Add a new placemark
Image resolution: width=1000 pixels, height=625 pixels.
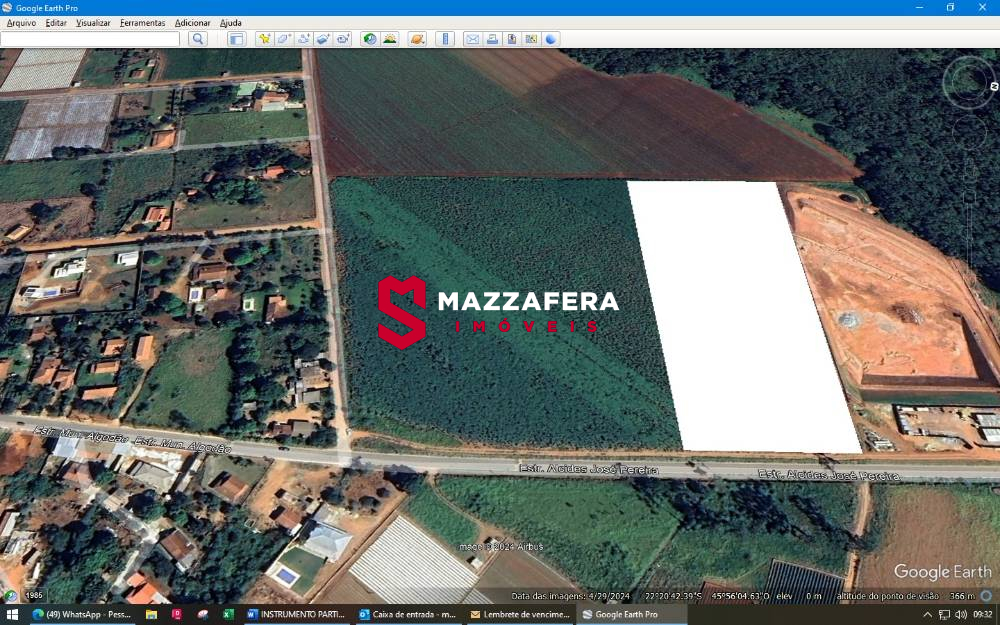click(264, 39)
